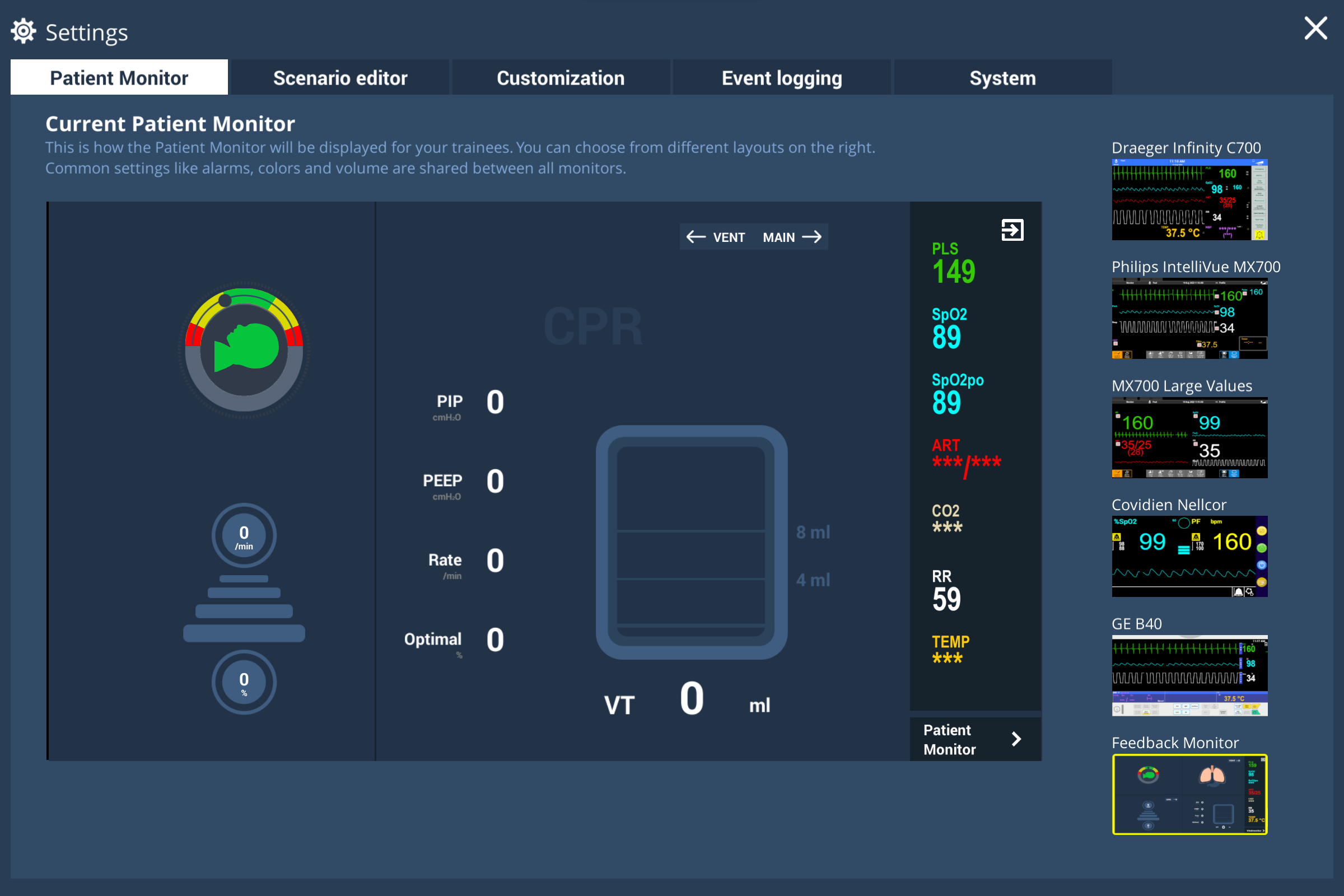Select the airway head position dial
This screenshot has height=896, width=1344.
click(x=244, y=349)
